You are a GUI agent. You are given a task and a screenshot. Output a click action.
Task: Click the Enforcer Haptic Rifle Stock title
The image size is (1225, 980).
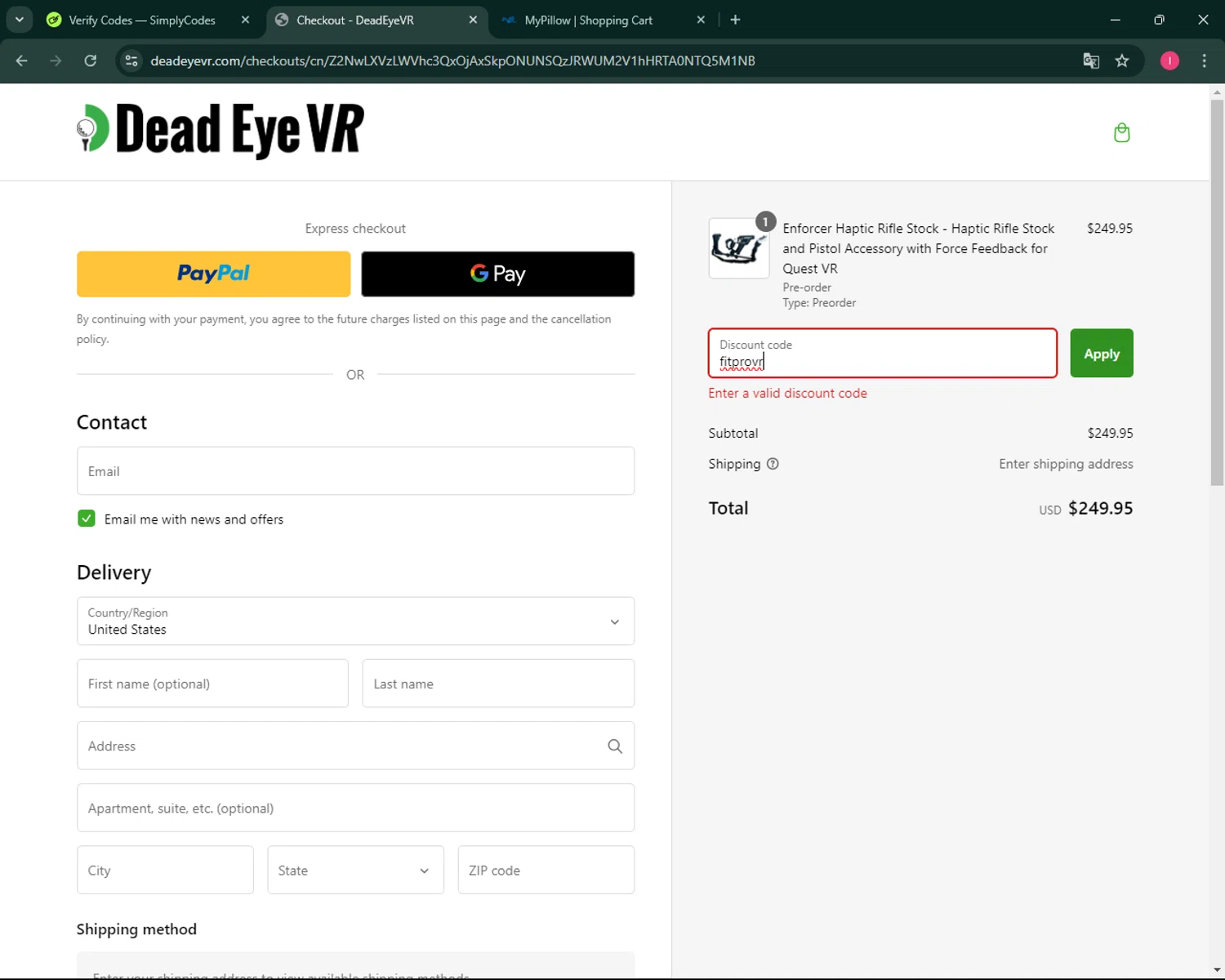point(919,248)
